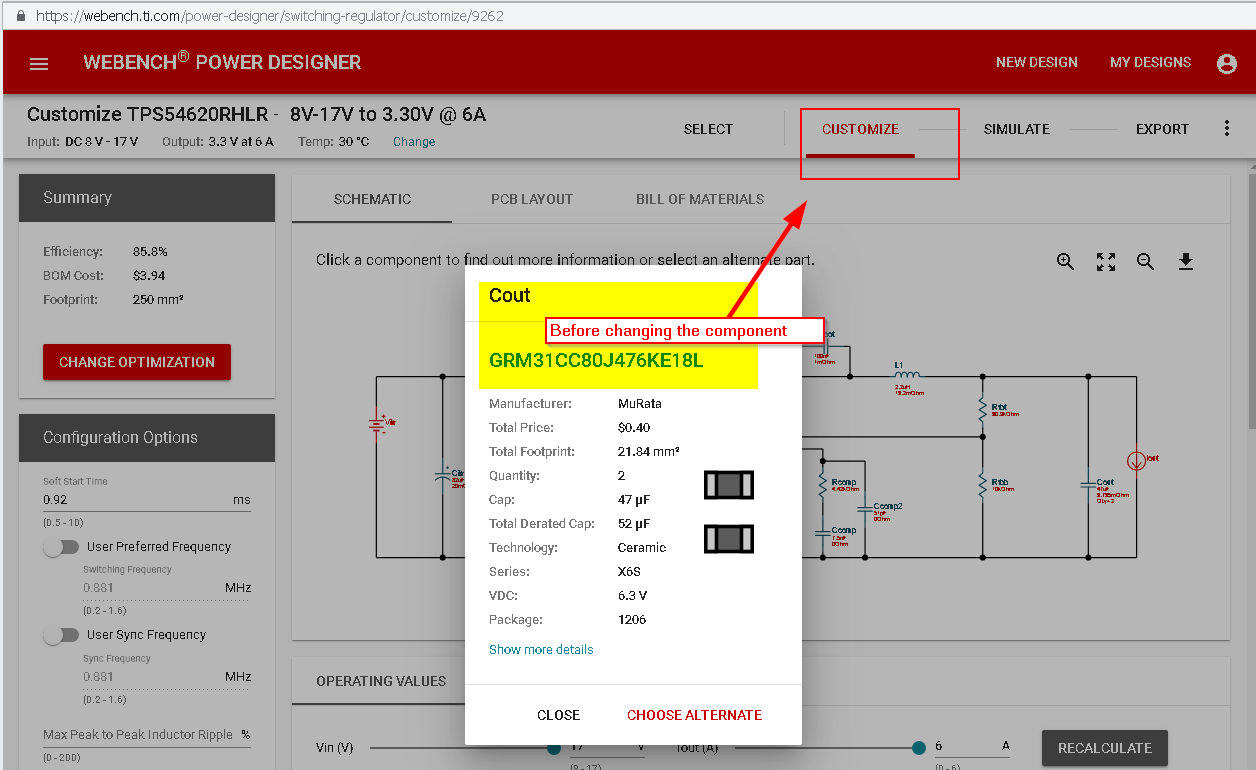Click the BOM Cost value $3.94
Viewport: 1256px width, 770px height.
(149, 276)
